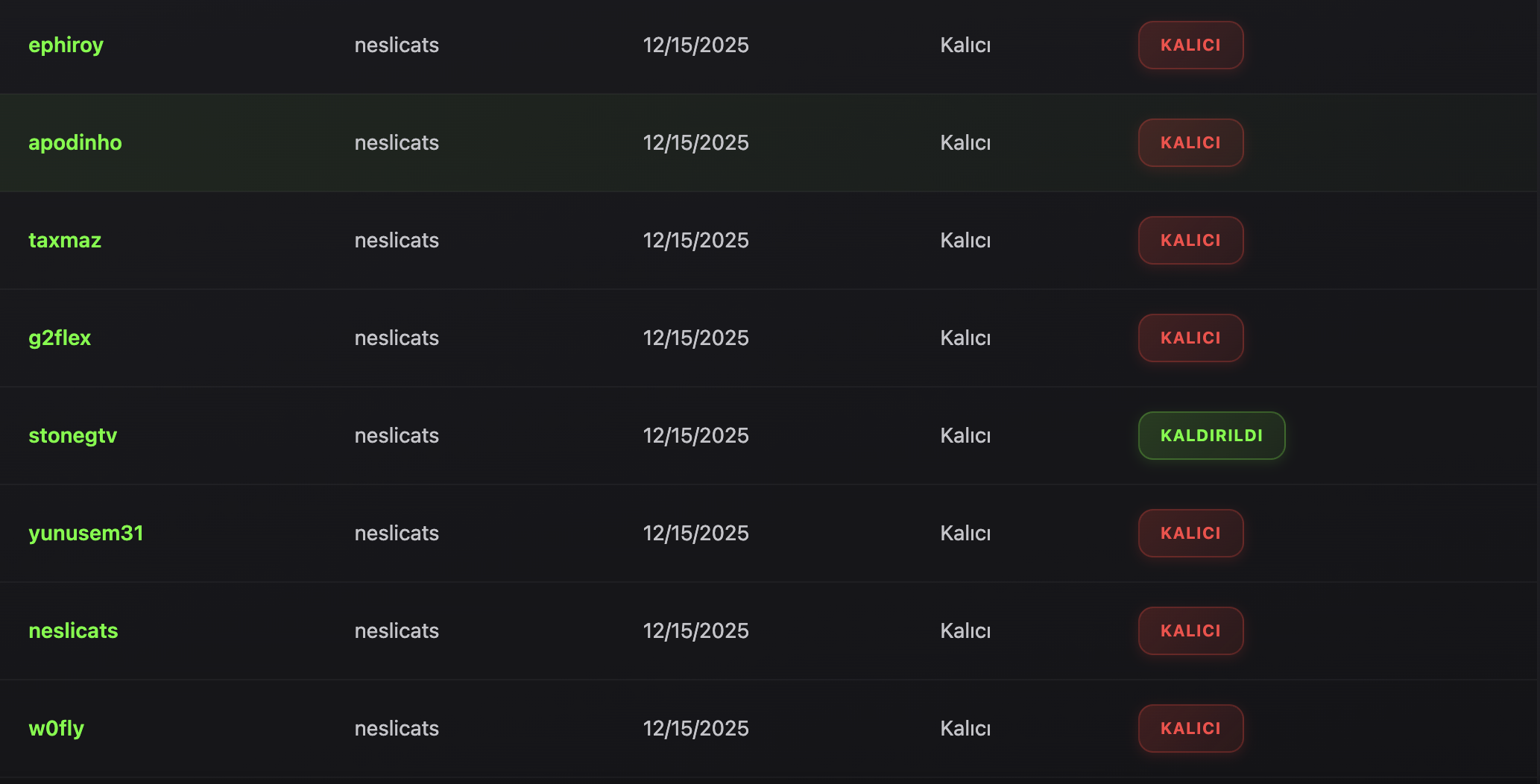1540x784 pixels.
Task: Select the KALICI badge for yunusem31
Action: coord(1190,533)
